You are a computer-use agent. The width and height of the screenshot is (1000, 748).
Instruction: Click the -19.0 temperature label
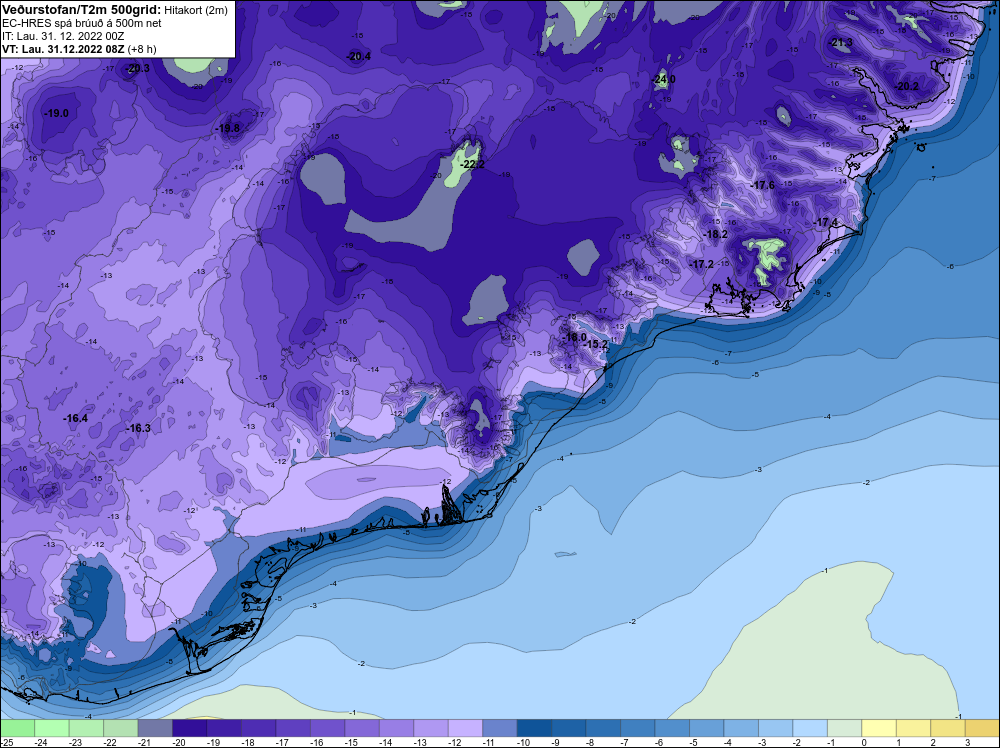56,113
